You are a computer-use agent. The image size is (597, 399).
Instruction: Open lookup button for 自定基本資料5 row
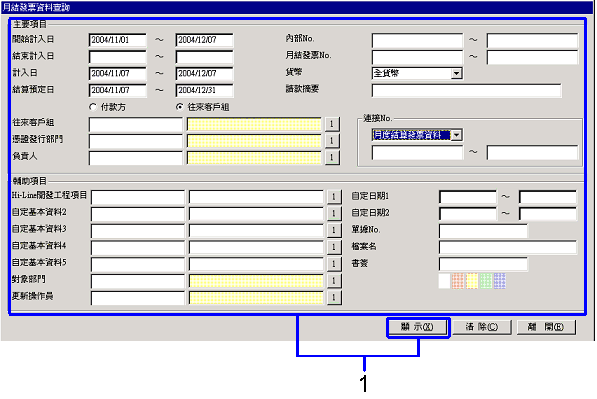point(334,264)
